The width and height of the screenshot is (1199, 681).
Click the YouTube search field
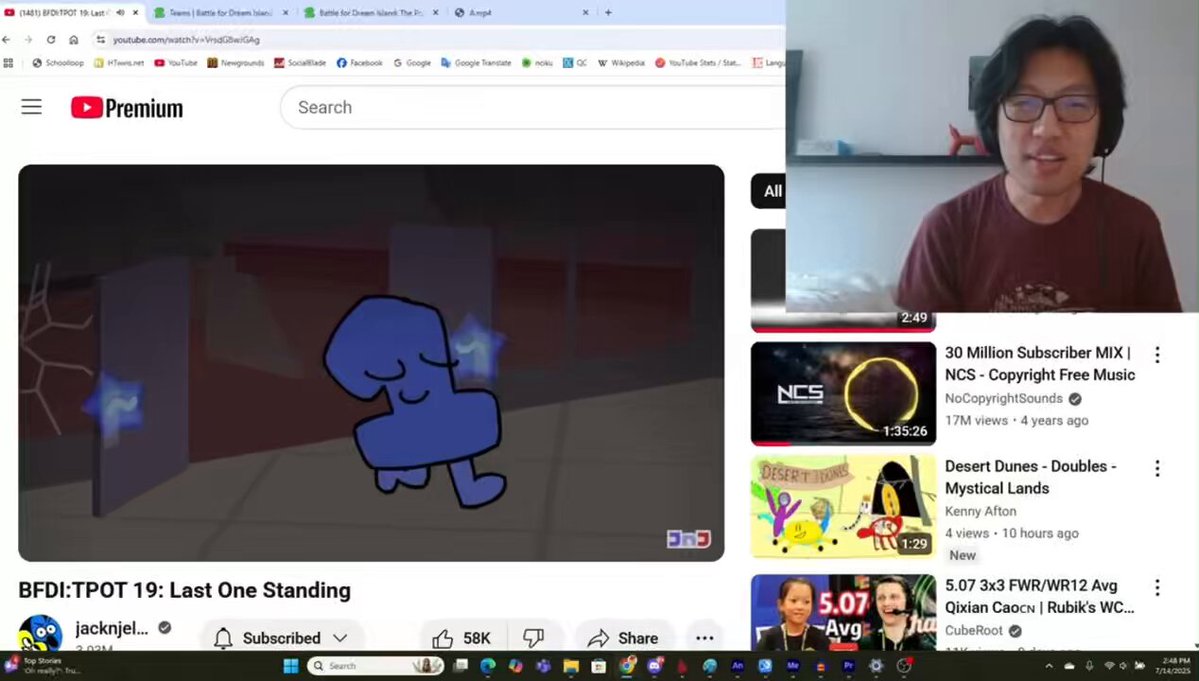pos(532,108)
